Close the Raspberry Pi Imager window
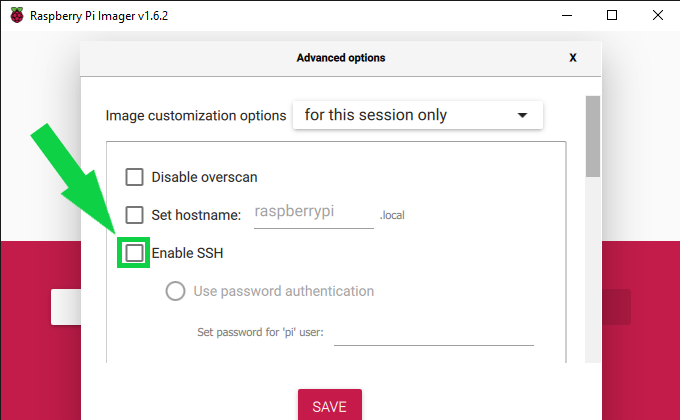This screenshot has height=420, width=680. point(658,15)
